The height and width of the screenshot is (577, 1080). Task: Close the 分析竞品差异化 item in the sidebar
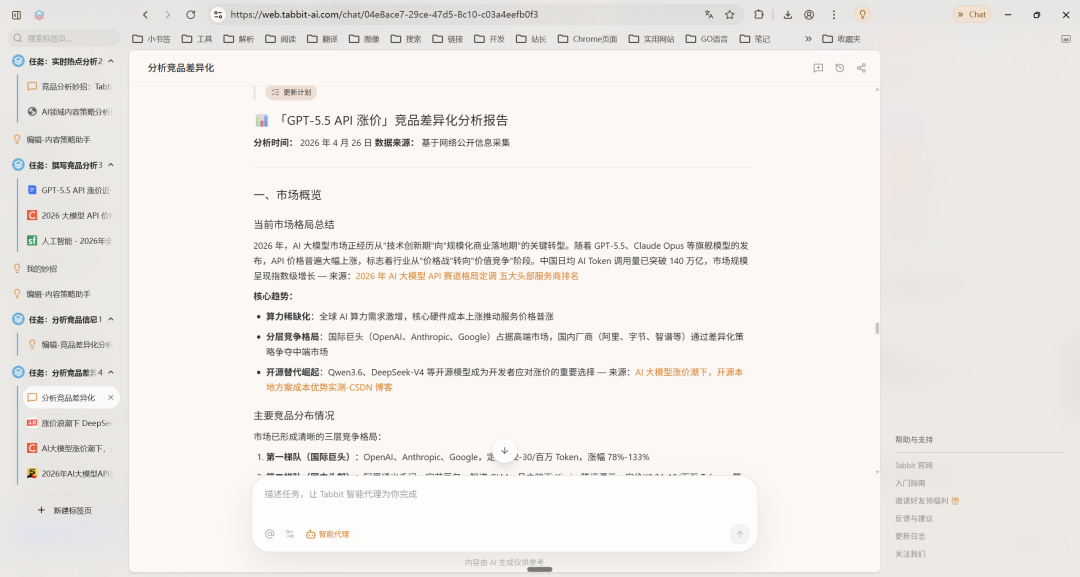click(x=110, y=397)
